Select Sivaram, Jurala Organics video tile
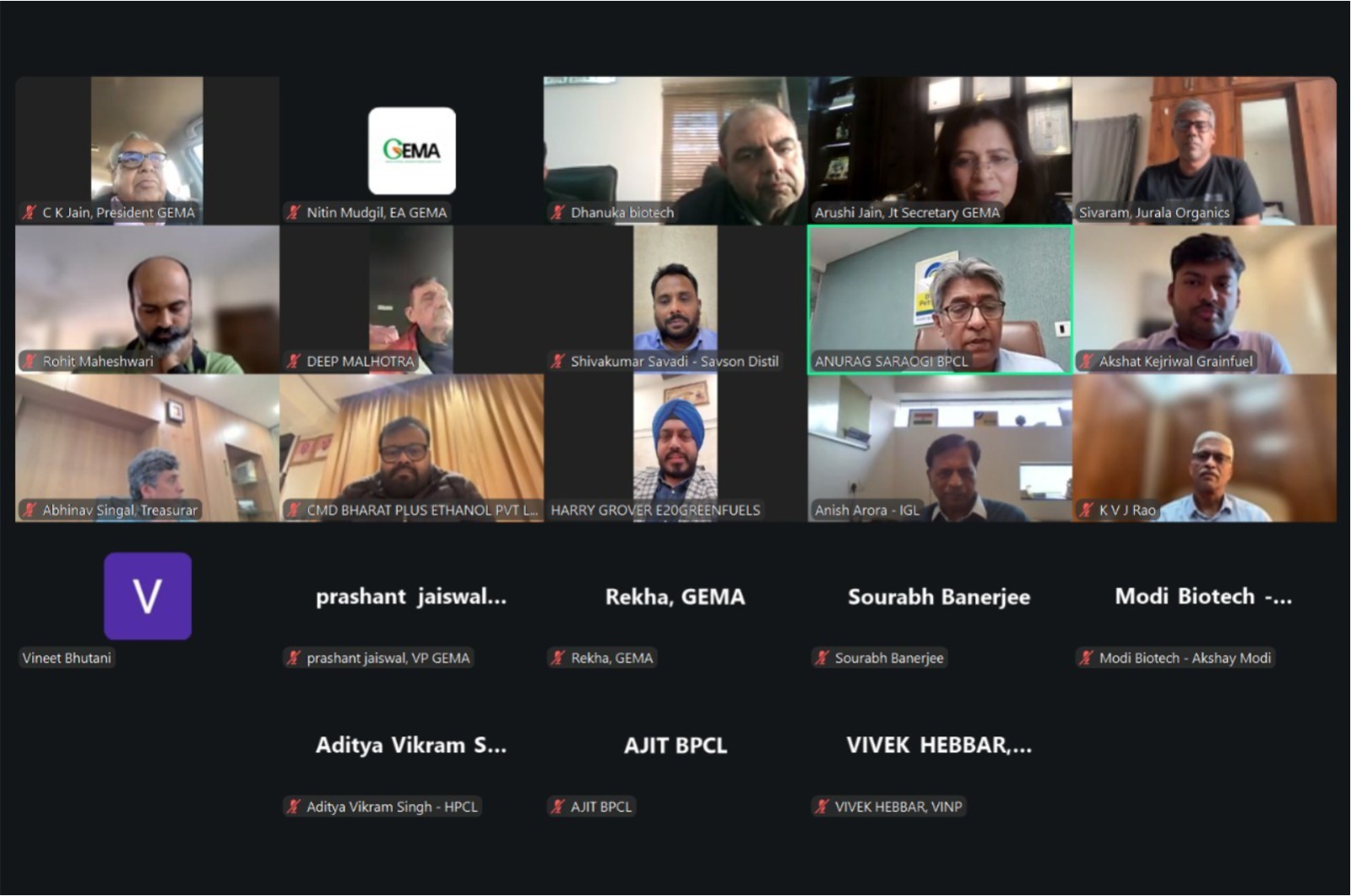1351x896 pixels. [x=1204, y=150]
